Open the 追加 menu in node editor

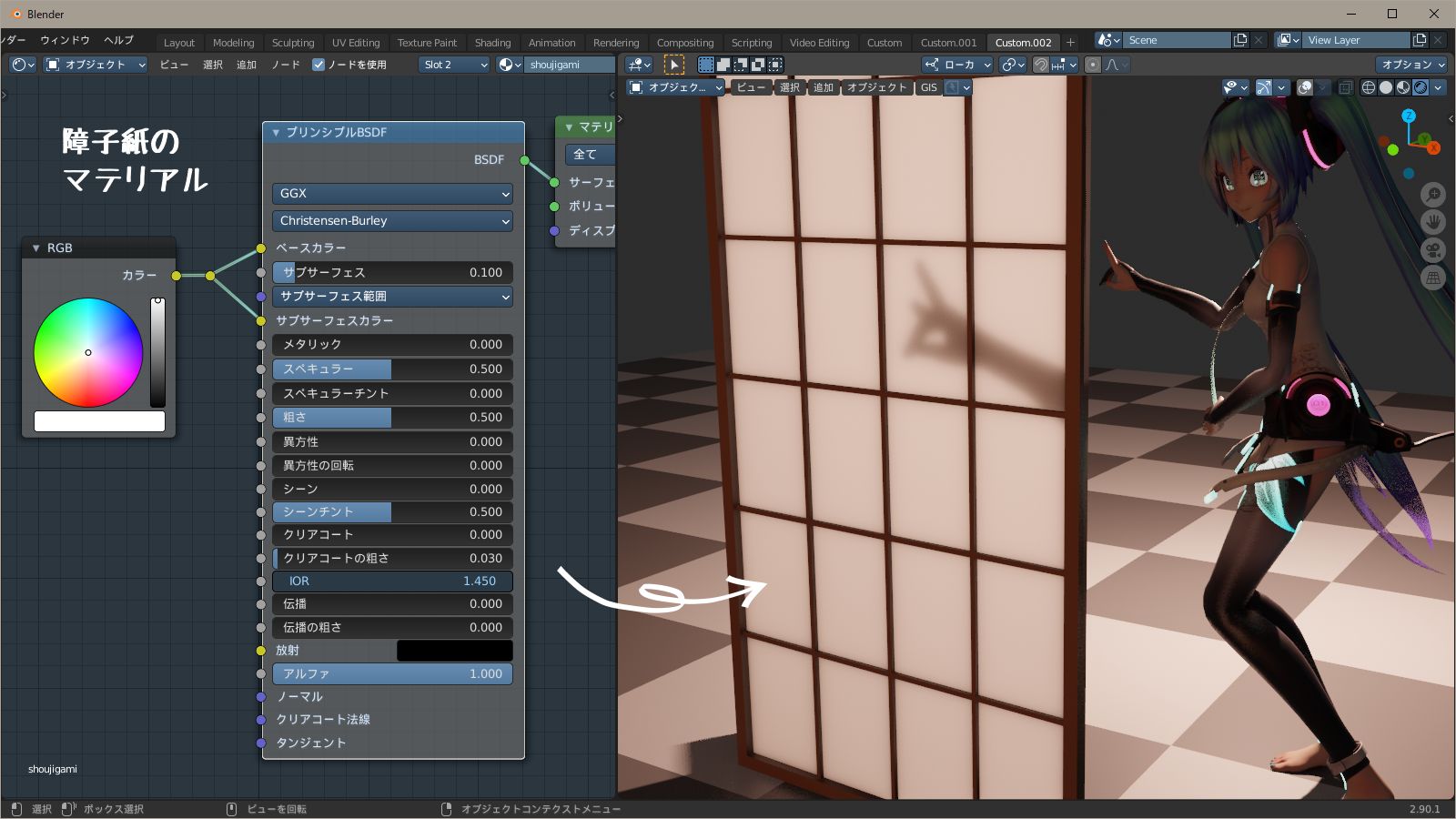[x=247, y=65]
